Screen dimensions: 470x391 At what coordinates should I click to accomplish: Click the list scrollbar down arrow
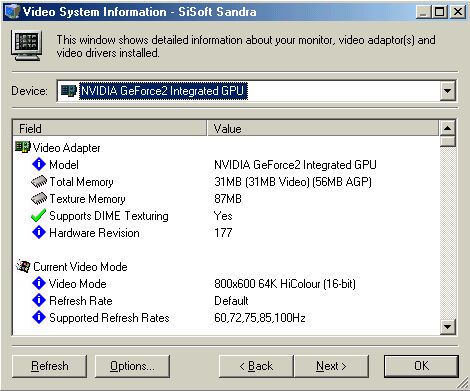tap(447, 327)
